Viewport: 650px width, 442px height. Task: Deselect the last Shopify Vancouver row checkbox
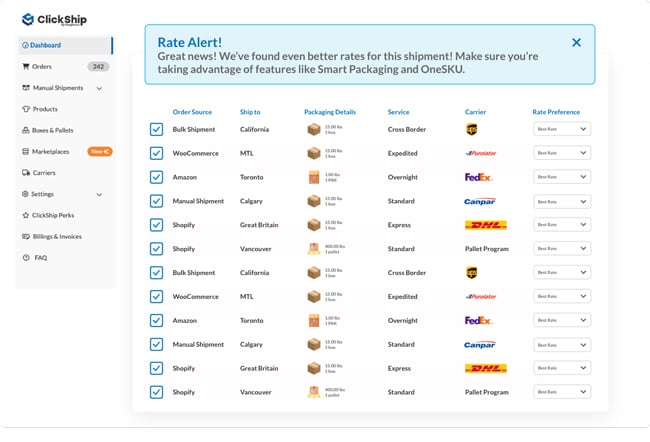click(156, 392)
